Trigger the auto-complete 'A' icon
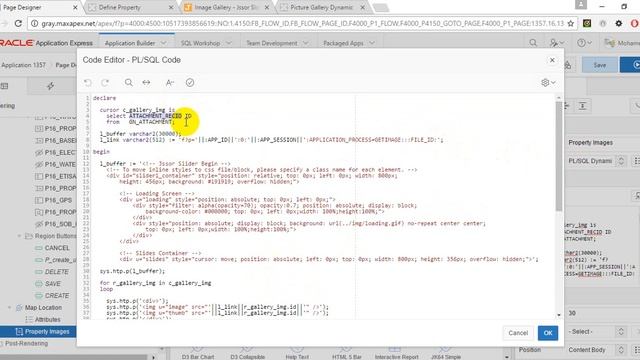The width and height of the screenshot is (640, 360). [170, 83]
